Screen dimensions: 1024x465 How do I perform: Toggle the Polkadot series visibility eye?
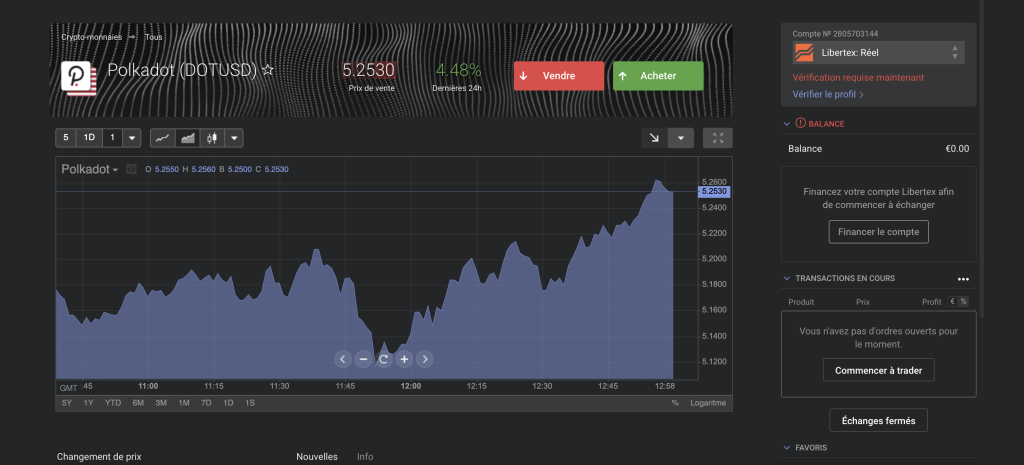(131, 169)
